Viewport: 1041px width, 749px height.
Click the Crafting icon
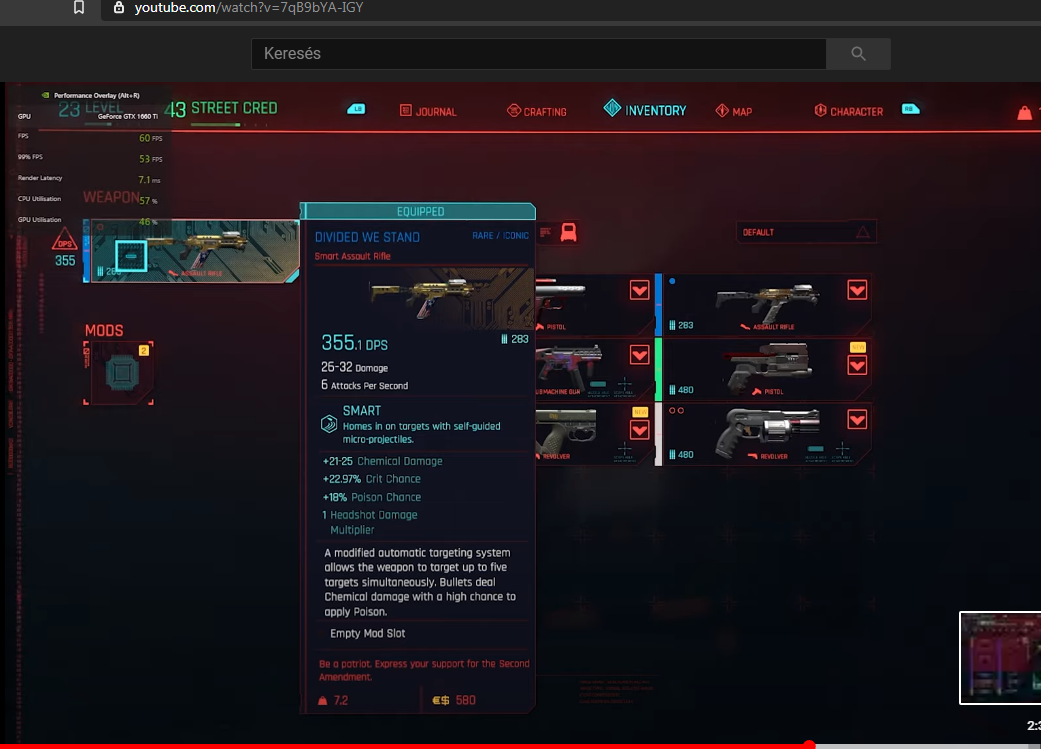click(514, 110)
